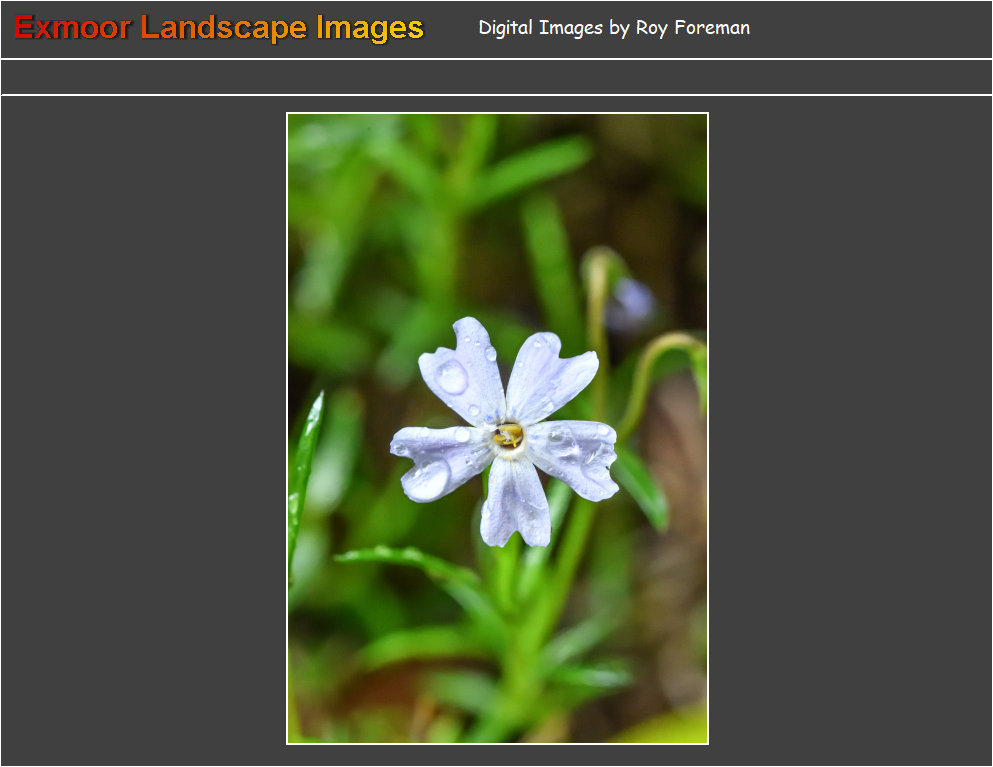Click the sharp green leaf blade at photo's left edge
This screenshot has width=993, height=767.
click(x=303, y=460)
